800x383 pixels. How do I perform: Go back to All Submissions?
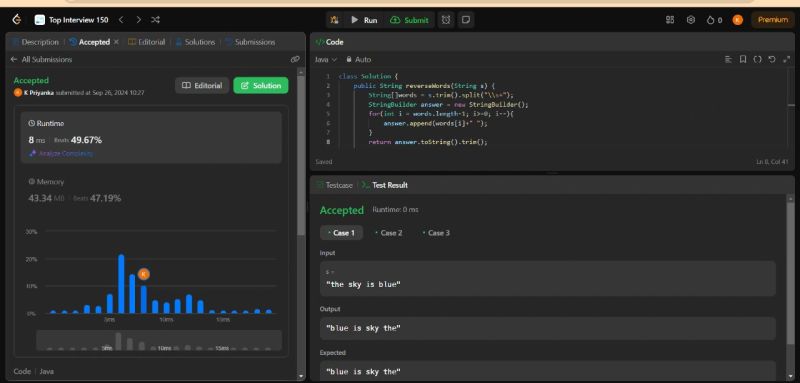point(41,59)
